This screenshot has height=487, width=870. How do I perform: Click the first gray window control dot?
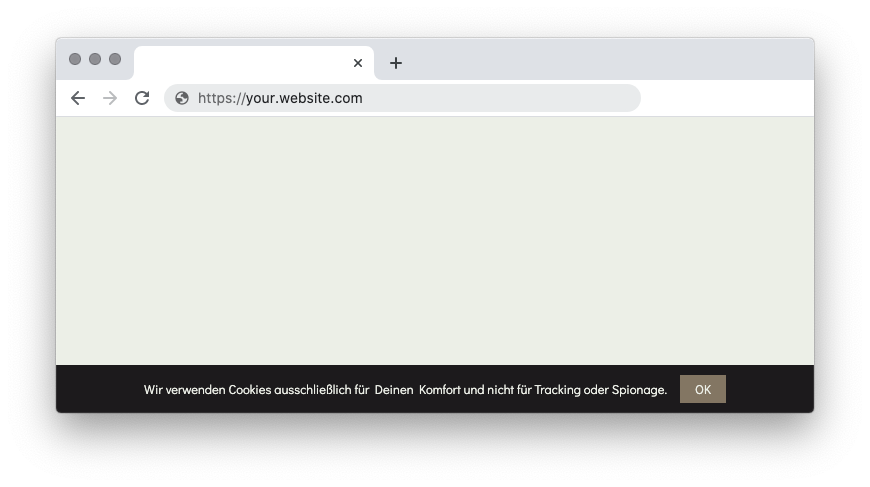75,59
